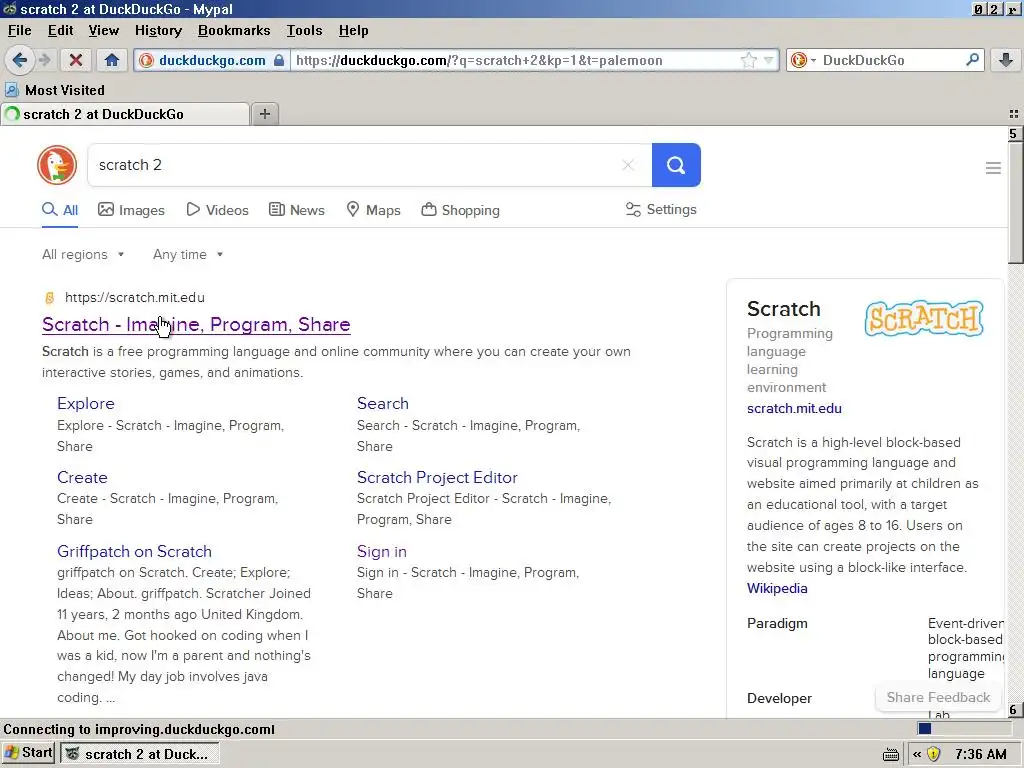Image resolution: width=1024 pixels, height=768 pixels.
Task: Click the padlock site security icon
Action: (279, 60)
